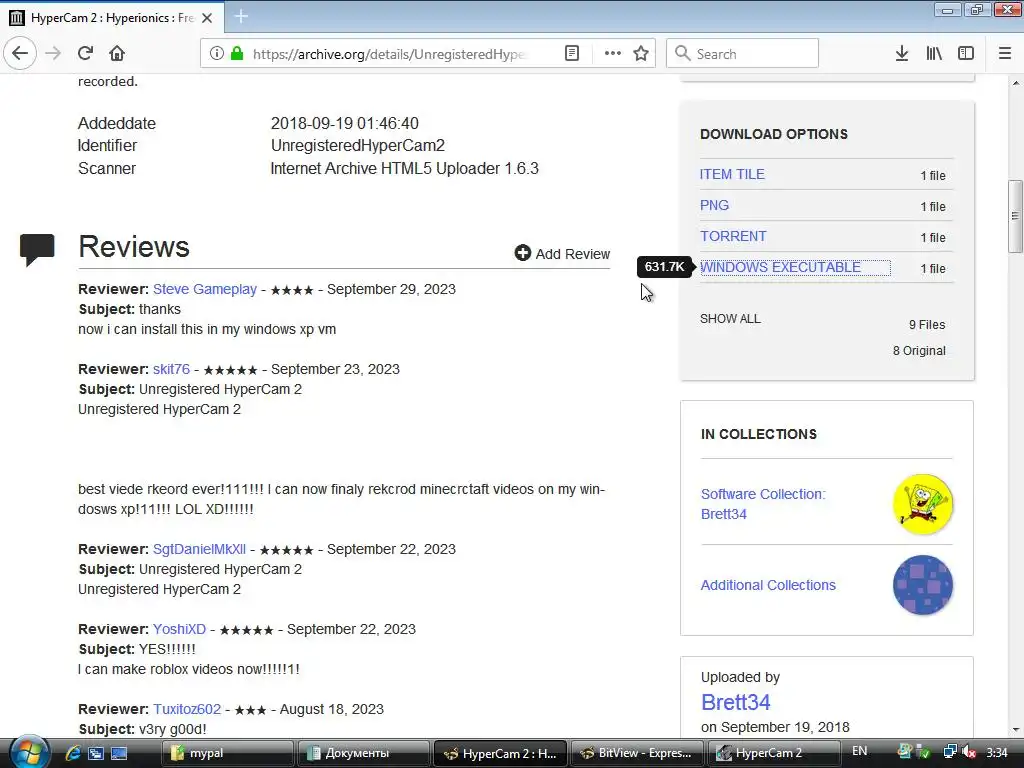Click the 9 Files text

point(927,325)
